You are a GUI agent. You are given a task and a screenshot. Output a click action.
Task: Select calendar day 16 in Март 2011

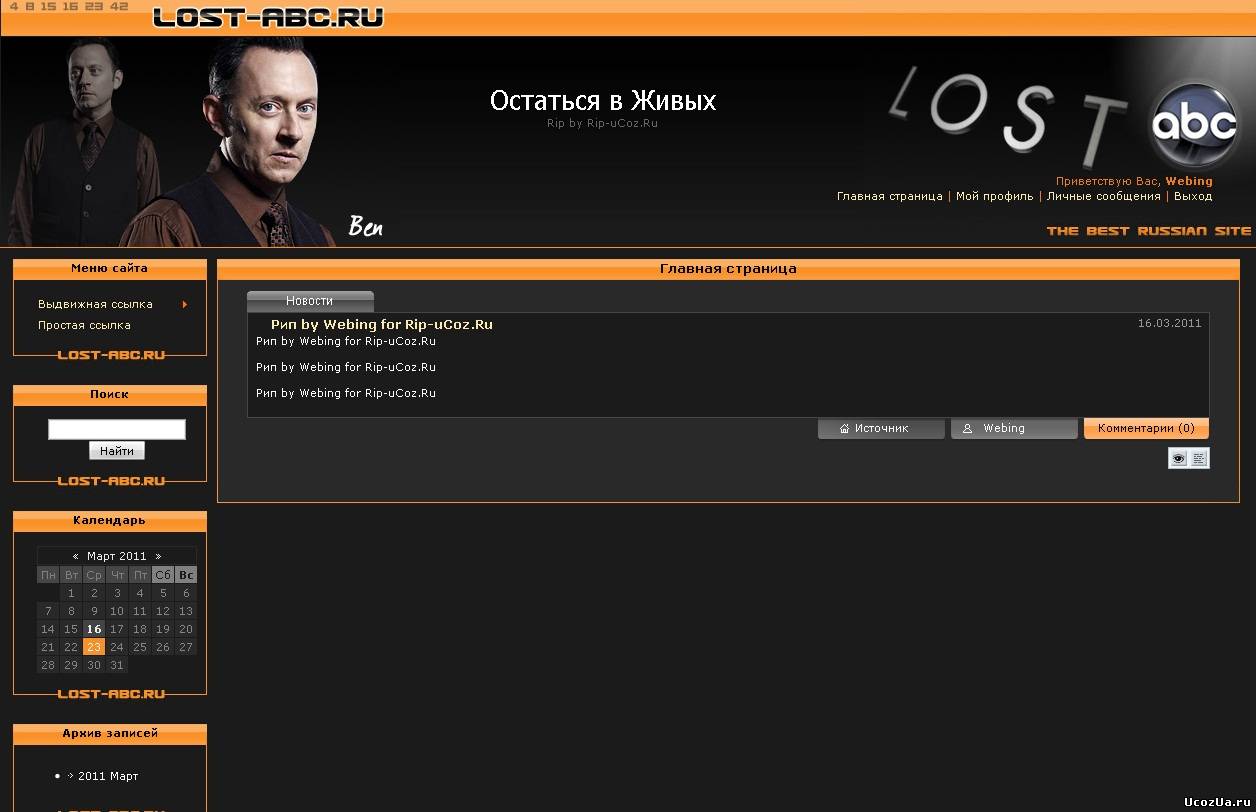(x=94, y=629)
